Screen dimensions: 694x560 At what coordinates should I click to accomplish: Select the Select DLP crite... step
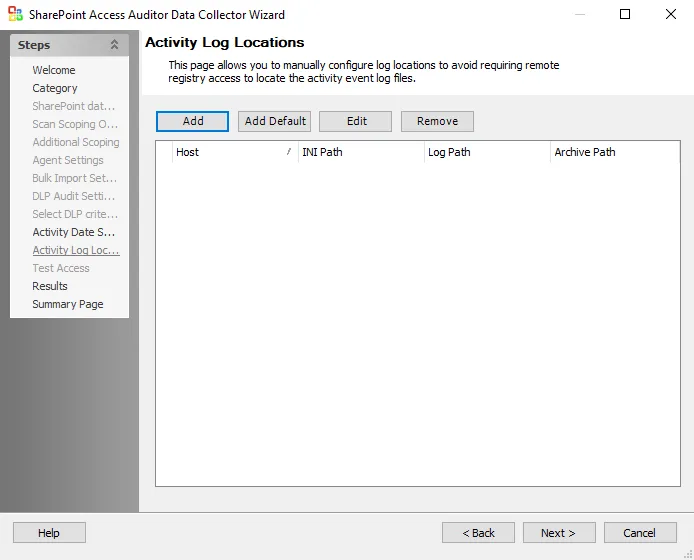(x=75, y=214)
